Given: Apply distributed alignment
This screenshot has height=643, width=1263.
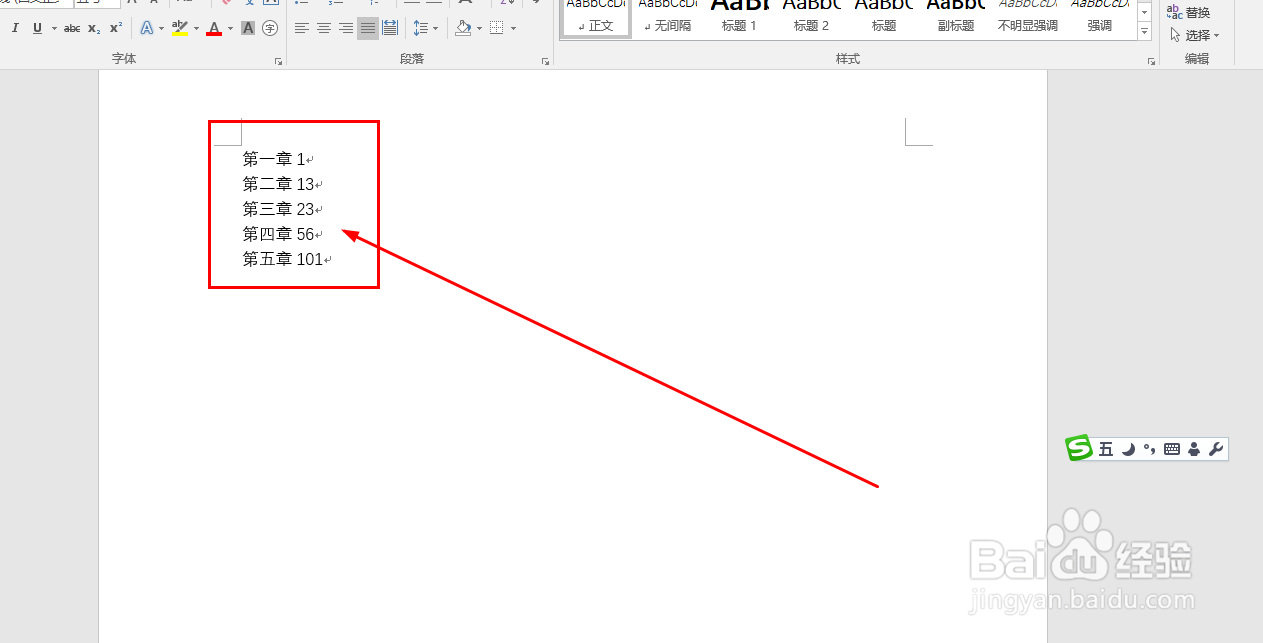Looking at the screenshot, I should [x=390, y=28].
